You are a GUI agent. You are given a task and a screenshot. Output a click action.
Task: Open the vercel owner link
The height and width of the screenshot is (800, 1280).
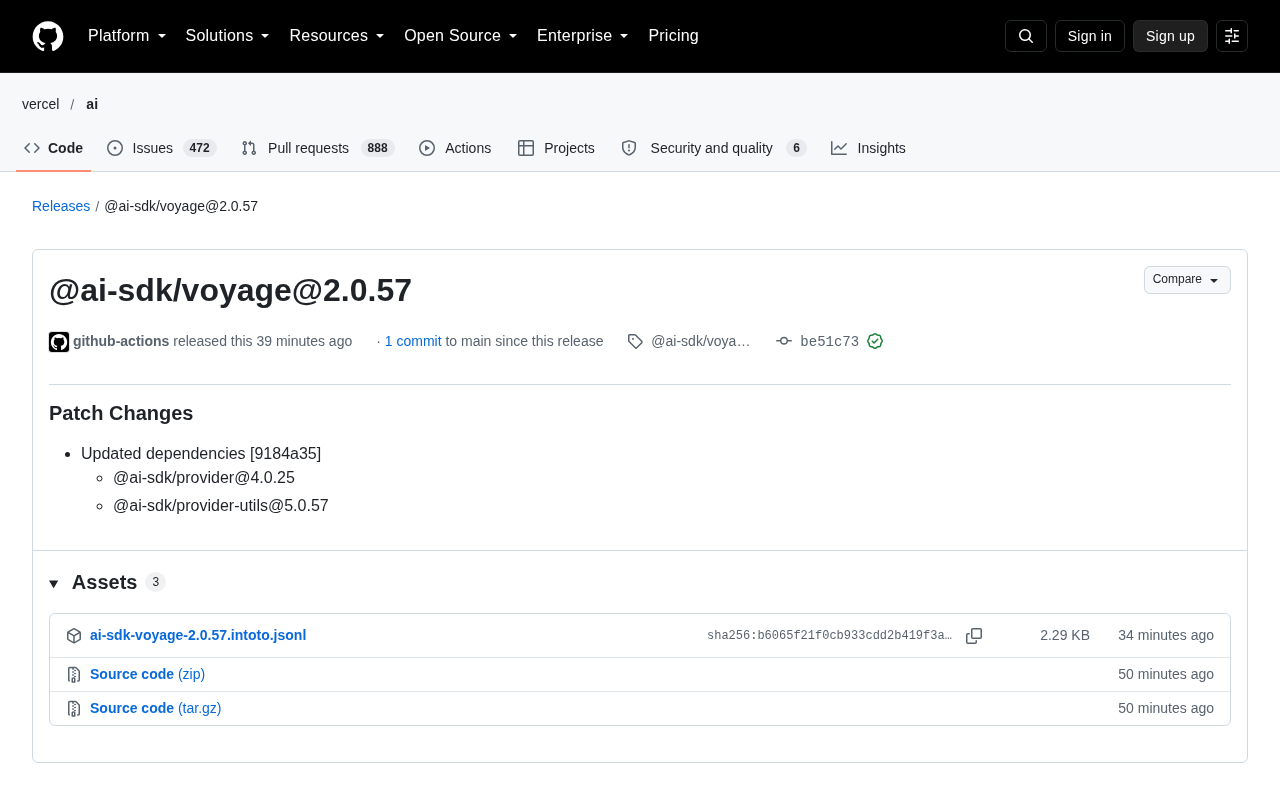[41, 104]
